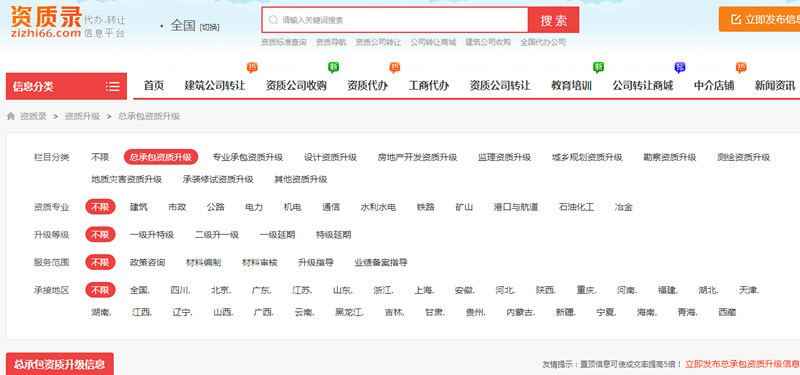The height and width of the screenshot is (375, 800).
Task: Open the 资质代办 navigation item
Action: coord(367,86)
